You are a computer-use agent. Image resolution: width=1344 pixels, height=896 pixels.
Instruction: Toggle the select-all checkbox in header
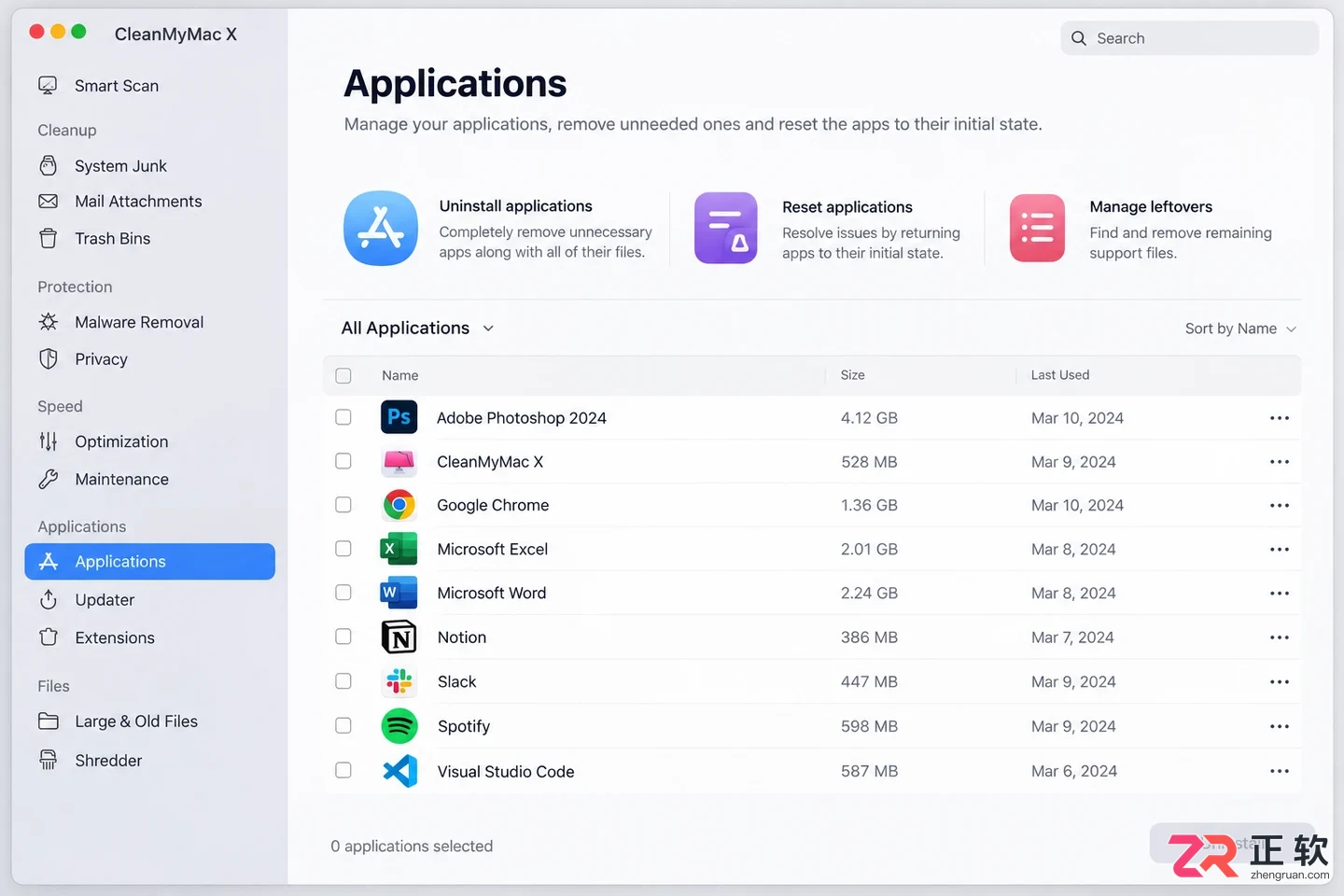[343, 375]
